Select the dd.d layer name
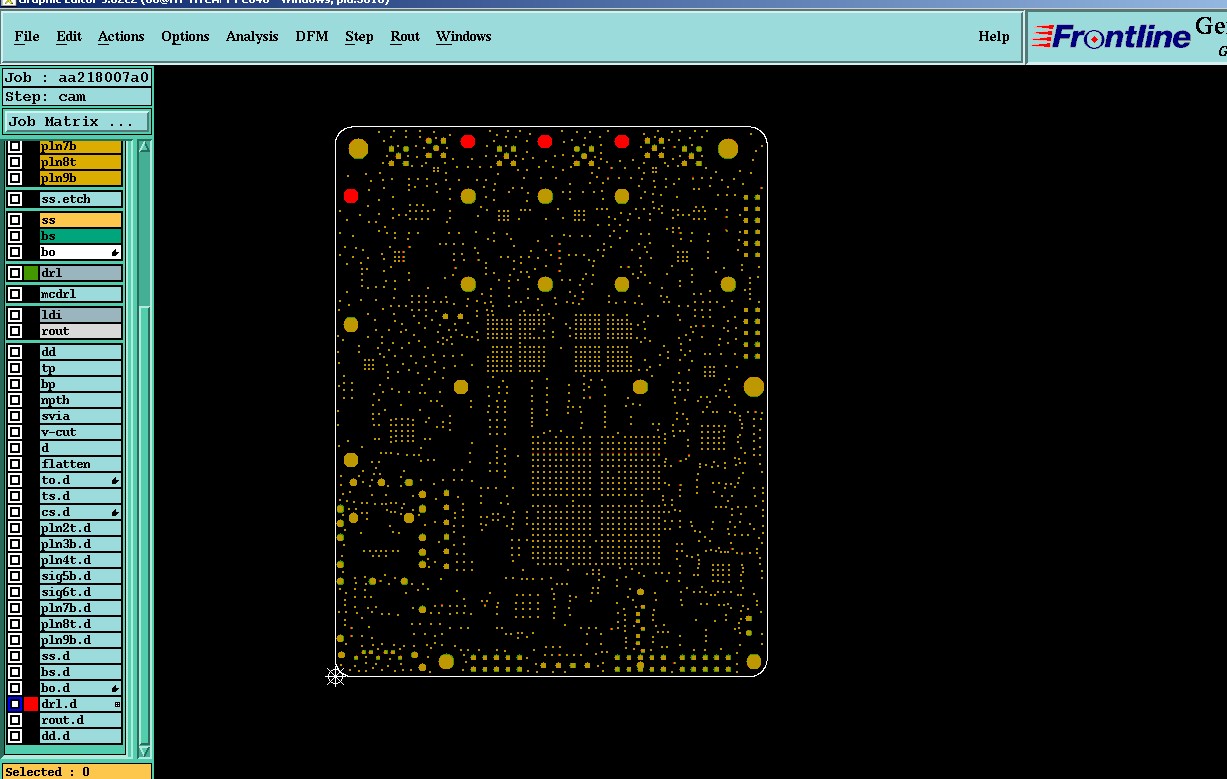Image resolution: width=1227 pixels, height=779 pixels. pyautogui.click(x=80, y=736)
